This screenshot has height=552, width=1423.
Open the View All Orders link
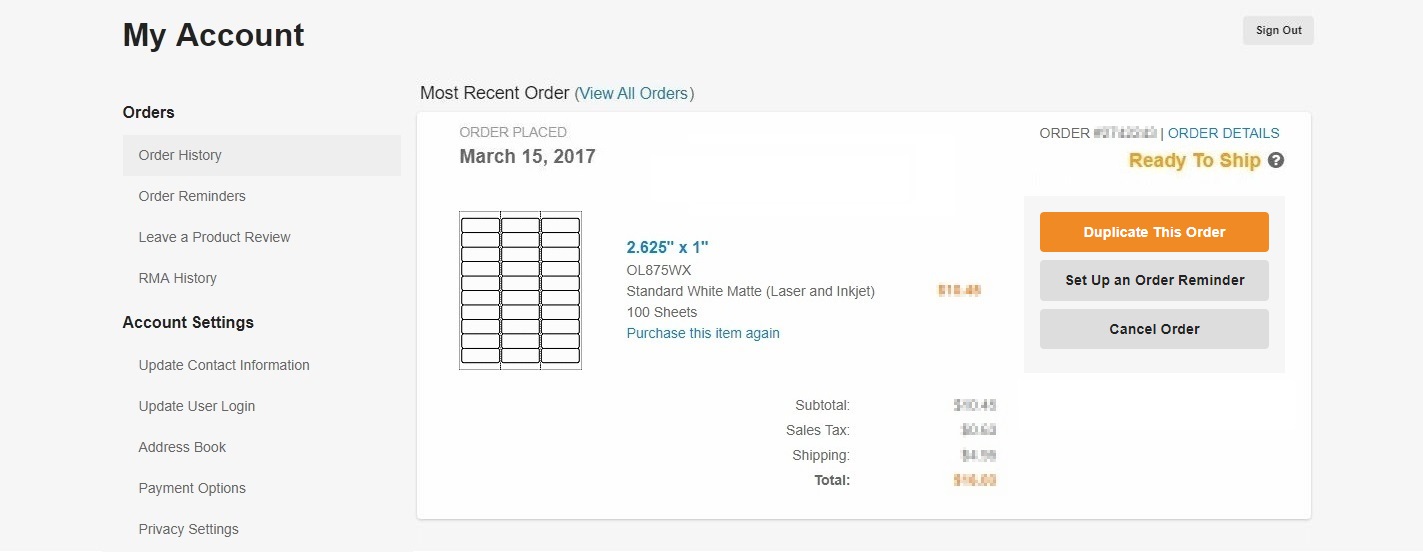point(634,93)
